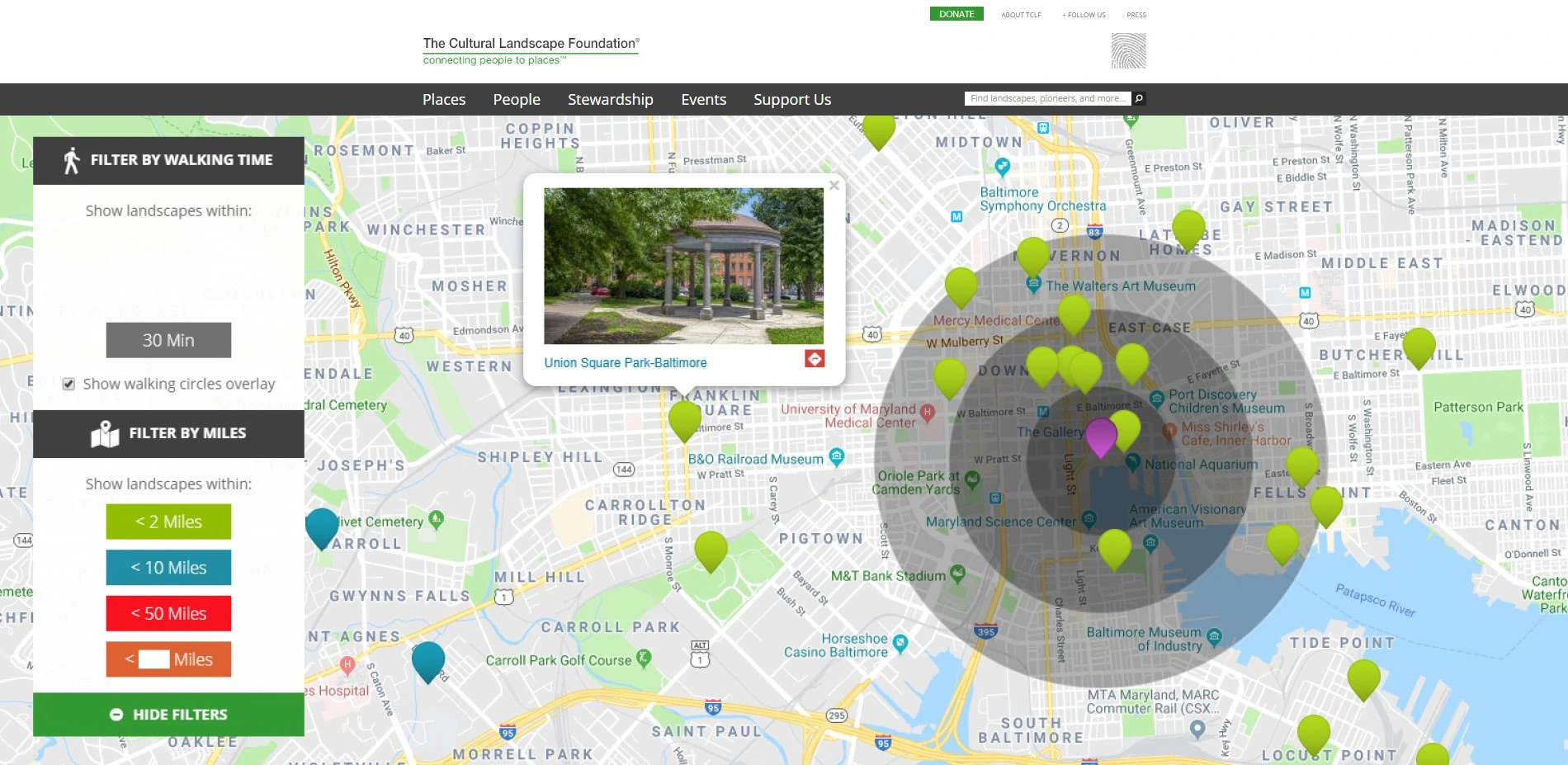Open the Places menu

coord(443,100)
